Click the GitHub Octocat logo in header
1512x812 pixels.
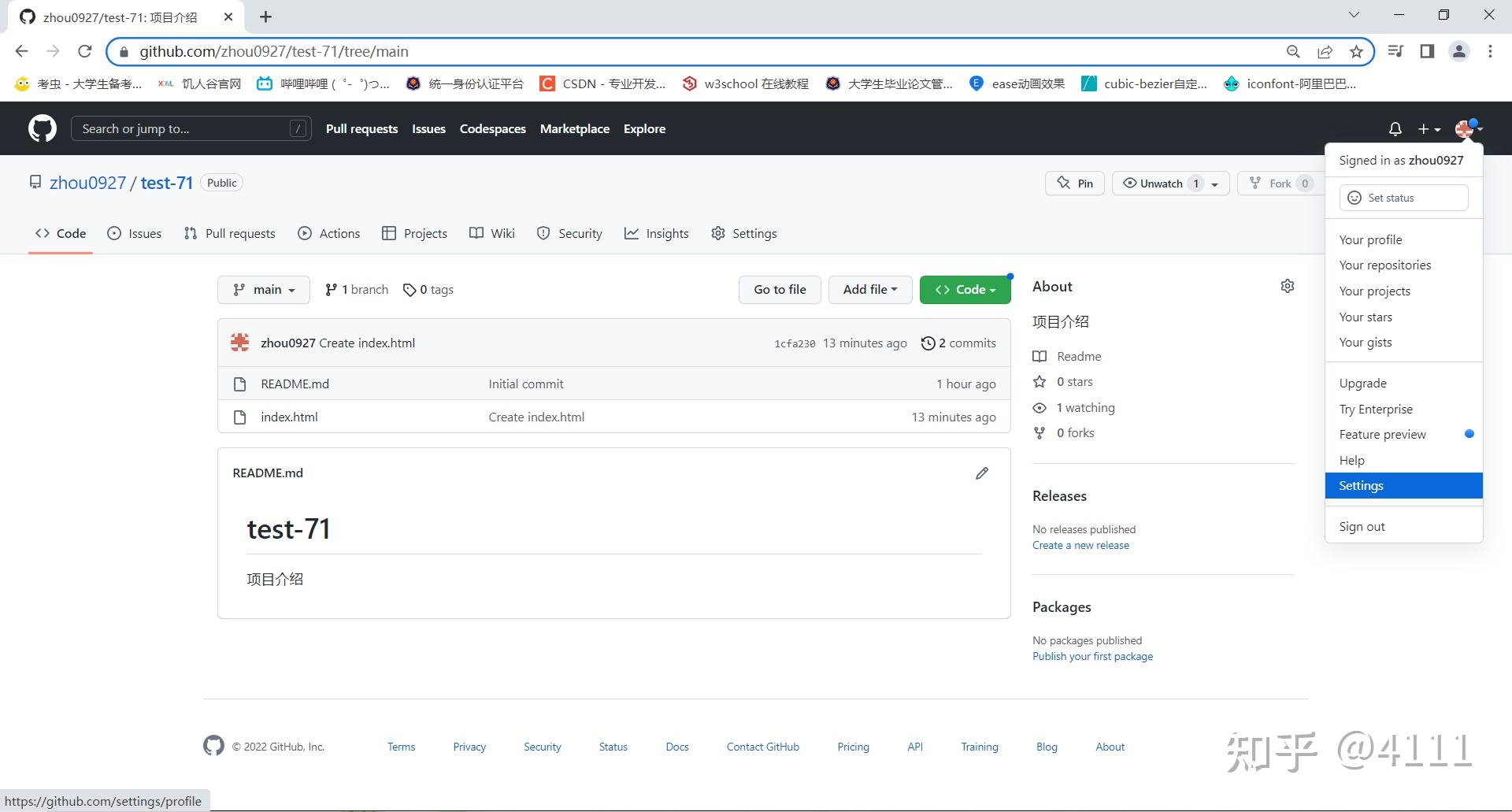coord(43,128)
